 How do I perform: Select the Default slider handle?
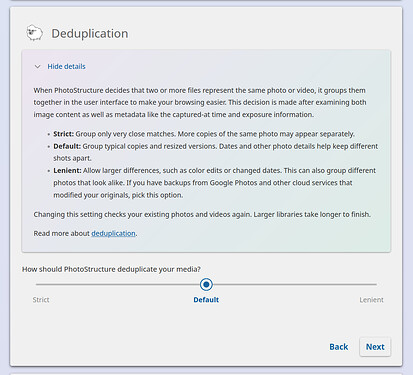(206, 284)
